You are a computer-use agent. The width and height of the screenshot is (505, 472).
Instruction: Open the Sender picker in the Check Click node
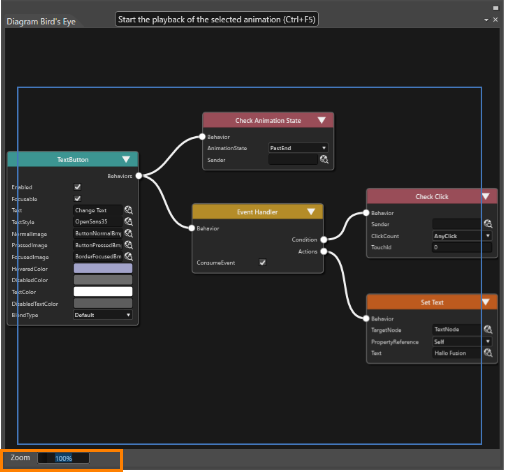(488, 224)
